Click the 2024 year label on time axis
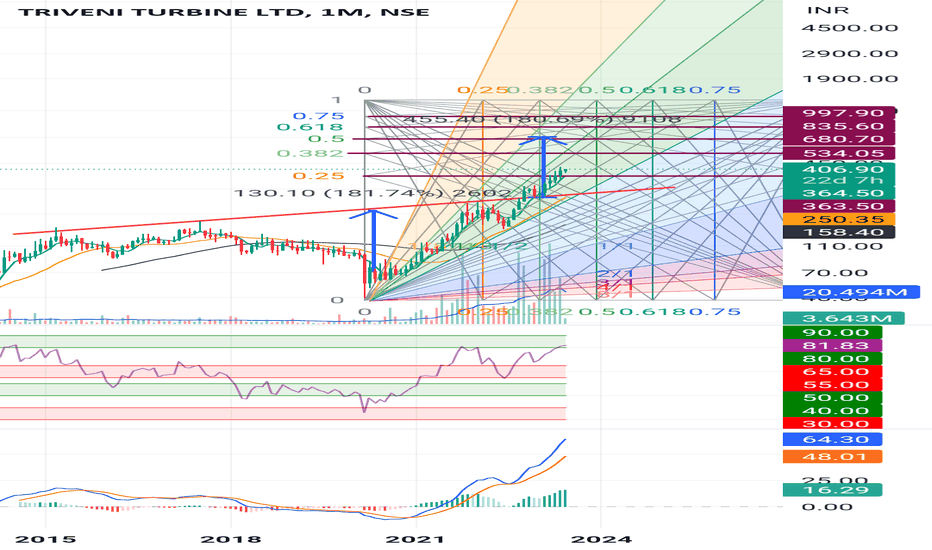Viewport: 932px width, 550px height. tap(601, 540)
